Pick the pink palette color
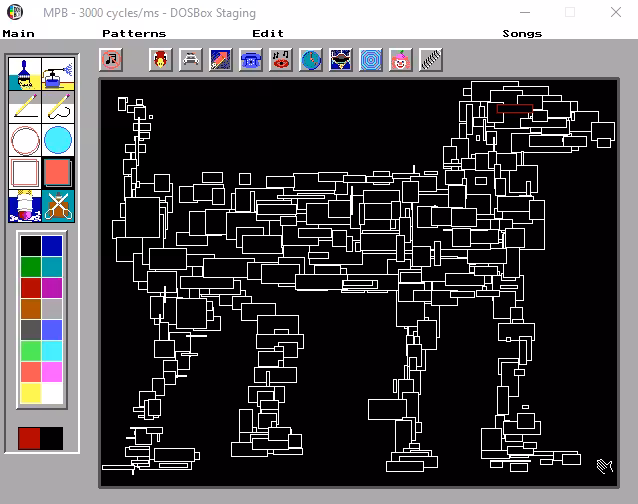Viewport: 638px width, 504px height. click(x=52, y=372)
